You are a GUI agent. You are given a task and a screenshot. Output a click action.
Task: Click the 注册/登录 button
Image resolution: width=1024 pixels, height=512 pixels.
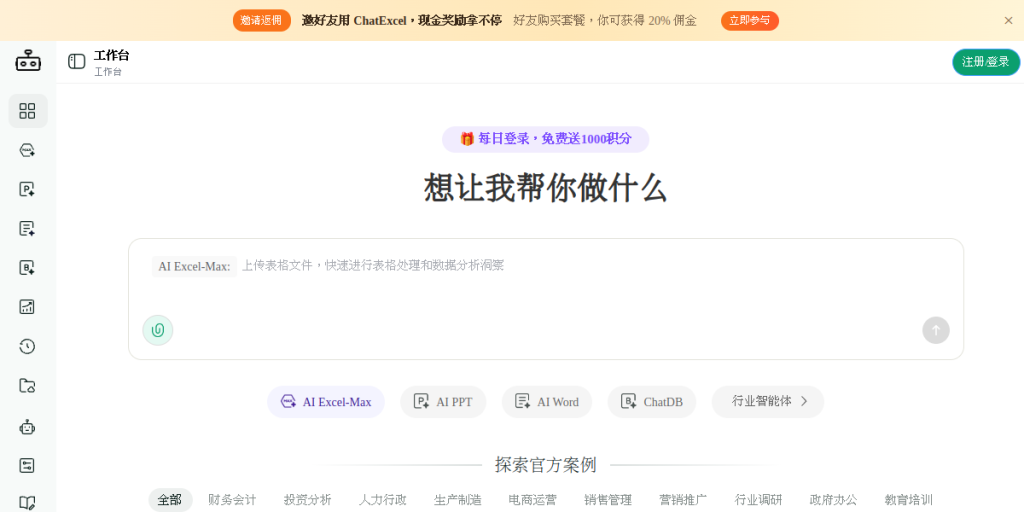(x=986, y=62)
